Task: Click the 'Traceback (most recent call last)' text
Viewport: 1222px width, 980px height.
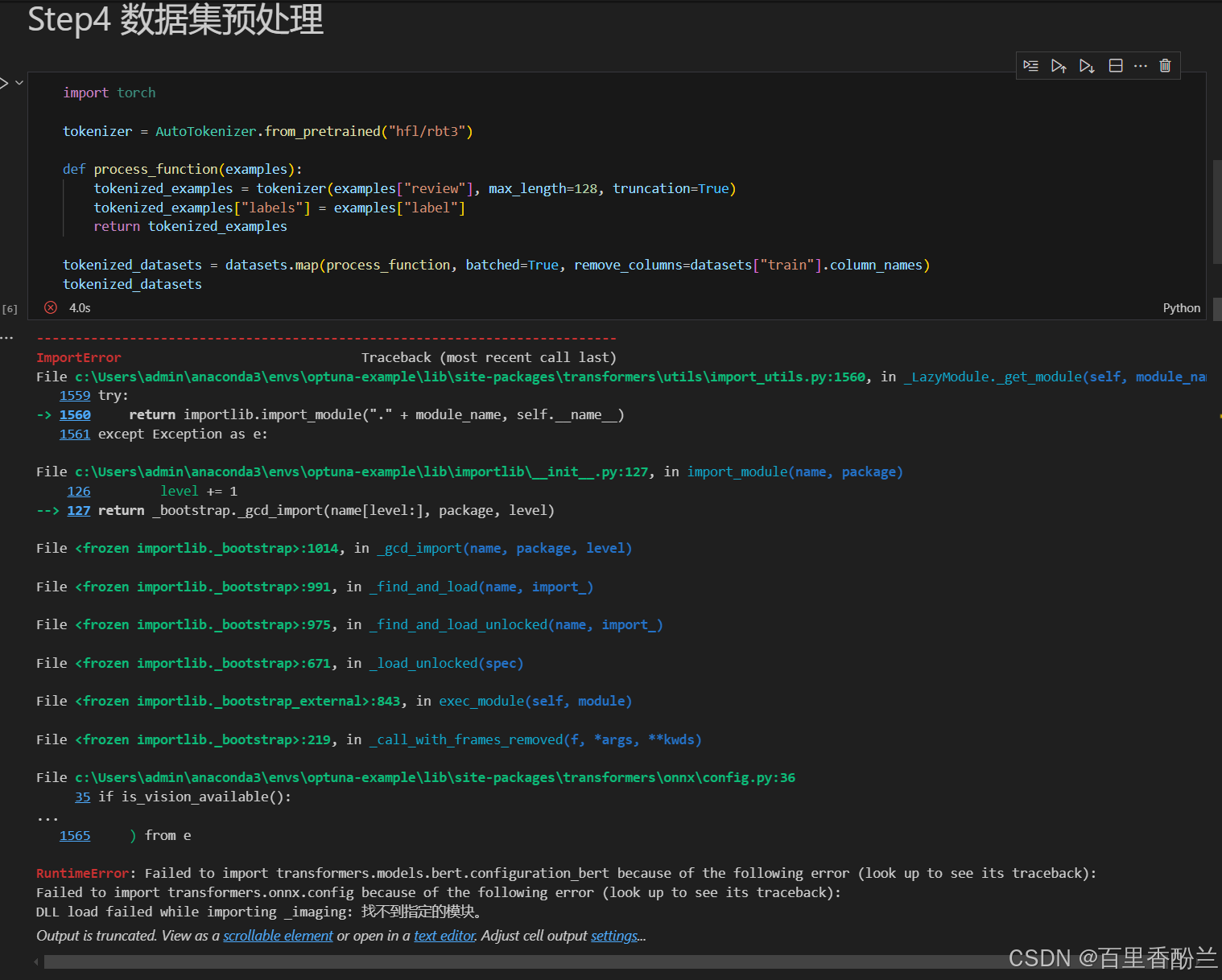Action: 489,358
